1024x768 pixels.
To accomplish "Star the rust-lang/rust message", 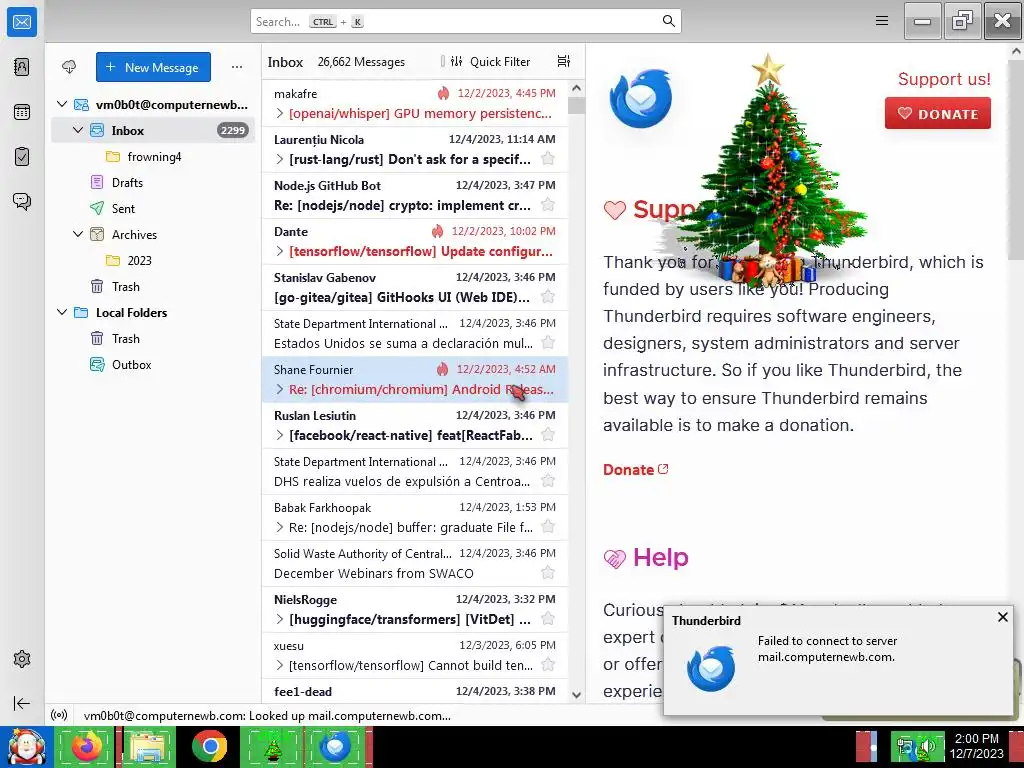I will pyautogui.click(x=548, y=159).
